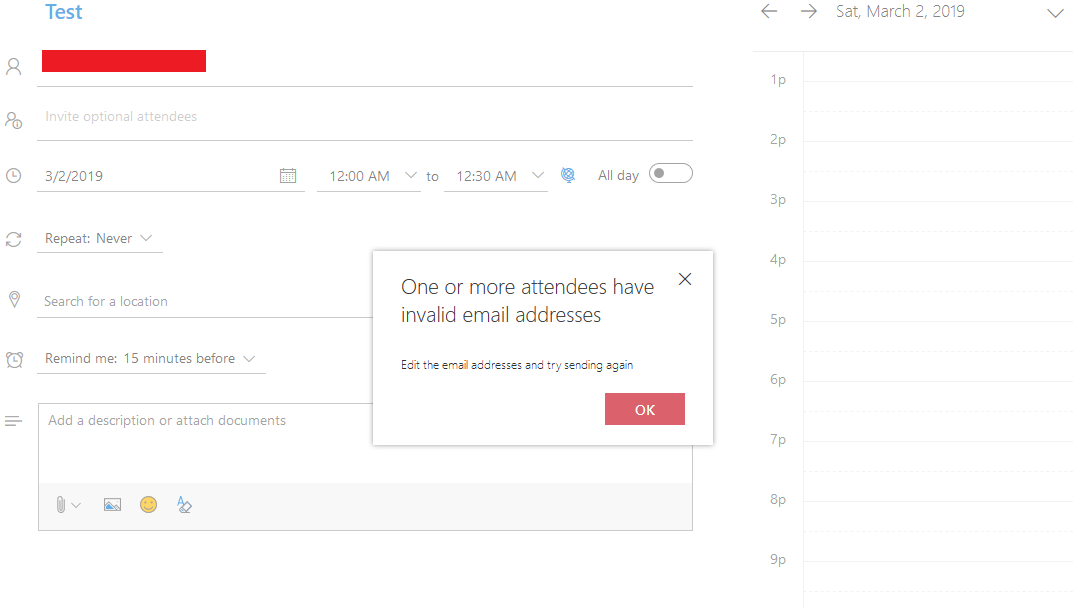Viewport: 1073px width, 608px height.
Task: Show formatting options icon
Action: [x=184, y=505]
